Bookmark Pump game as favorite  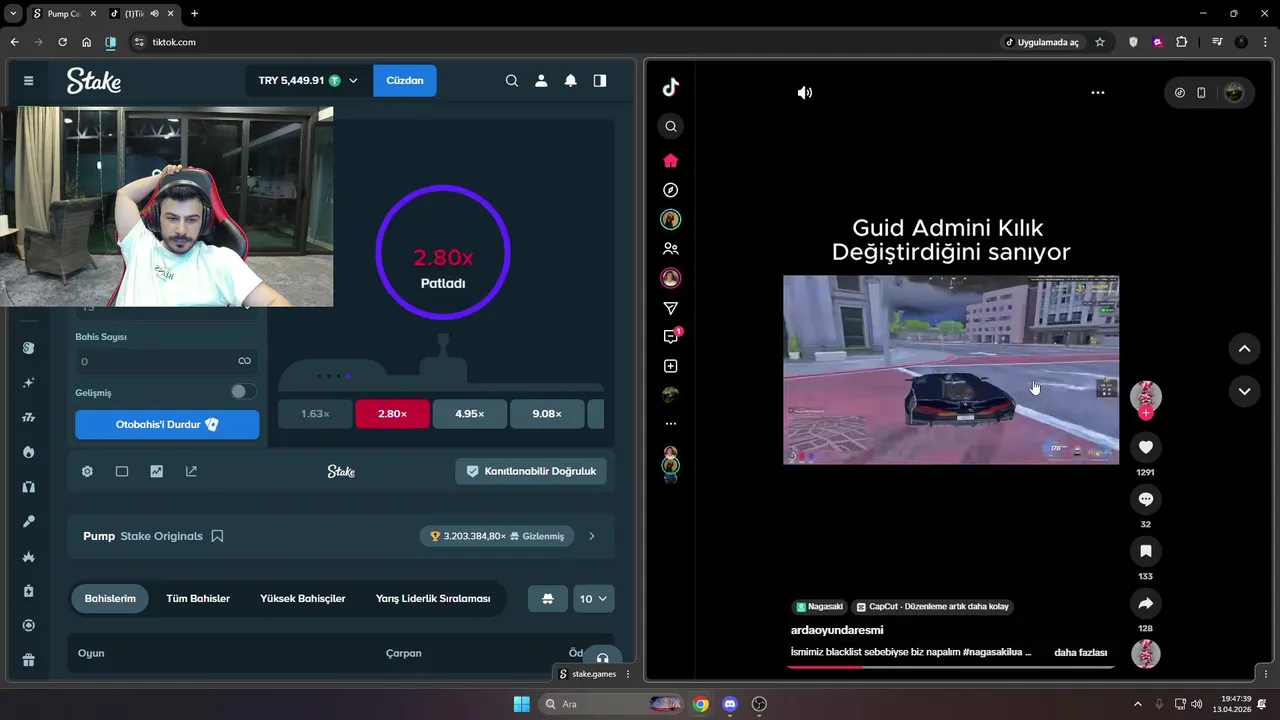point(217,536)
